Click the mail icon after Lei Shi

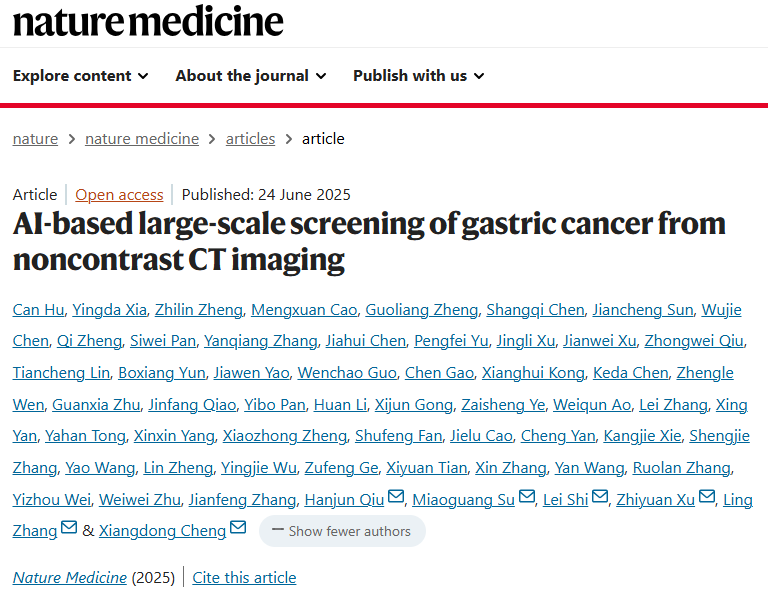(x=600, y=497)
